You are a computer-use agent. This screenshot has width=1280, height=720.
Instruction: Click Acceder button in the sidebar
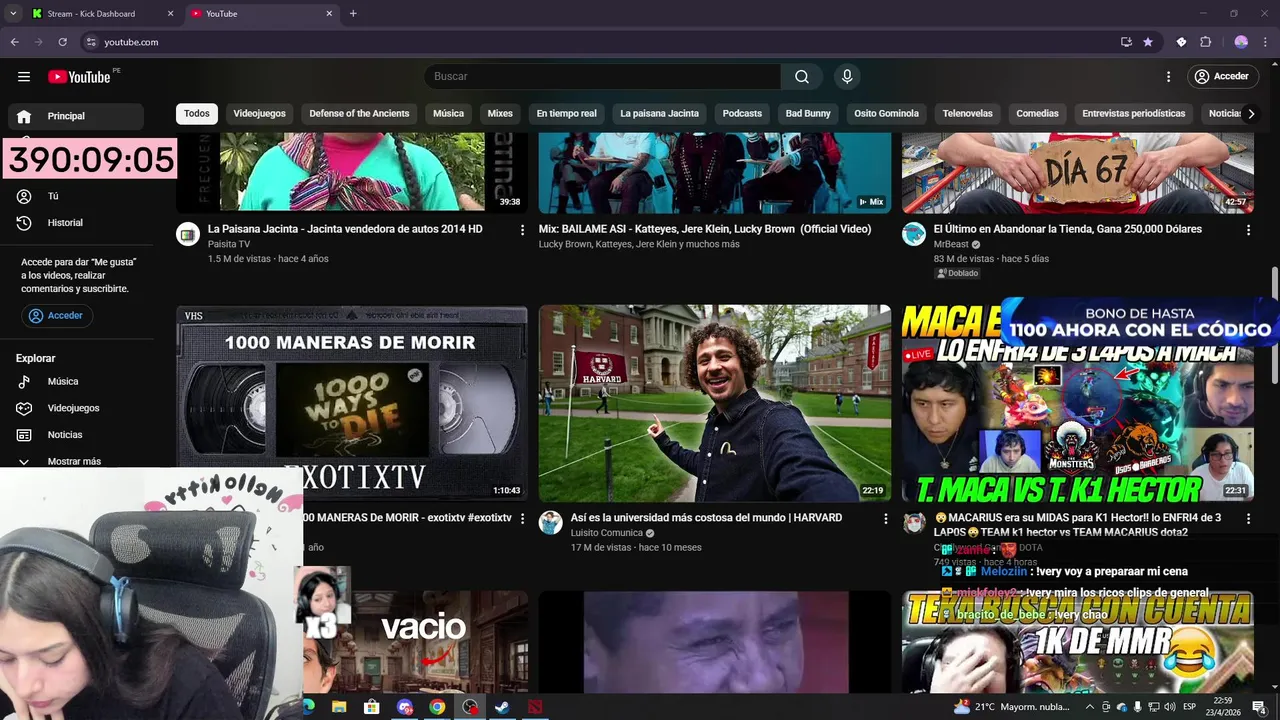point(57,315)
